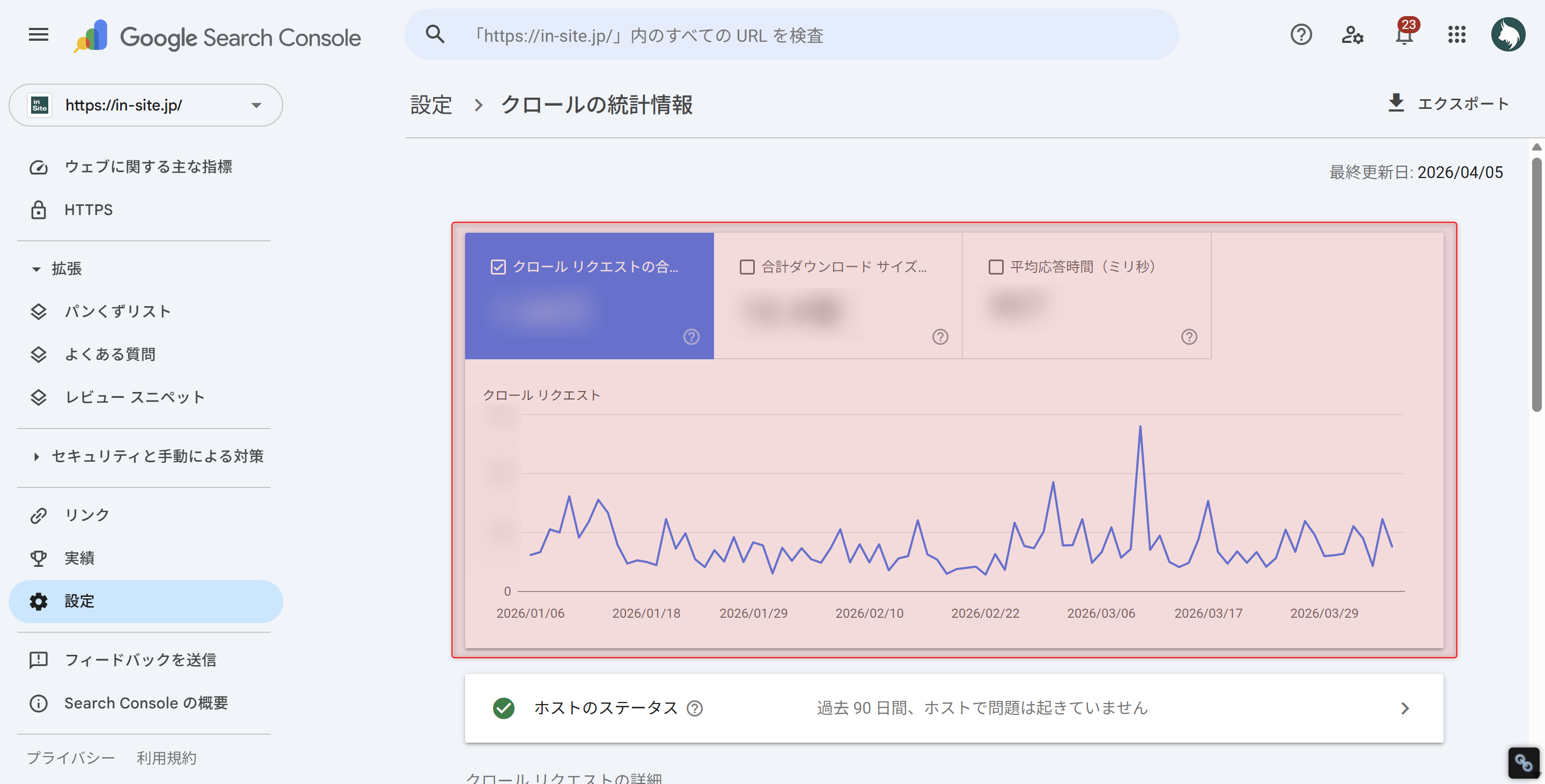Image resolution: width=1545 pixels, height=784 pixels.
Task: Open the HTTPS section in the sidebar
Action: [x=88, y=209]
